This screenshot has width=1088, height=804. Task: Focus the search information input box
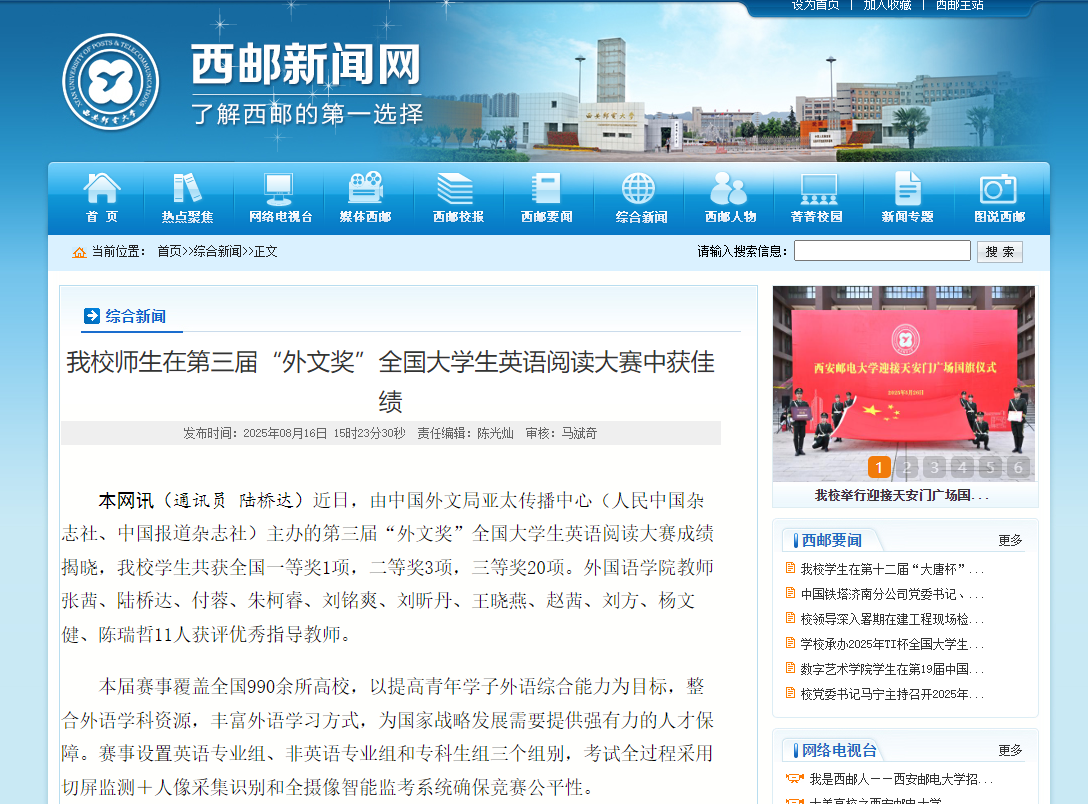click(x=881, y=251)
